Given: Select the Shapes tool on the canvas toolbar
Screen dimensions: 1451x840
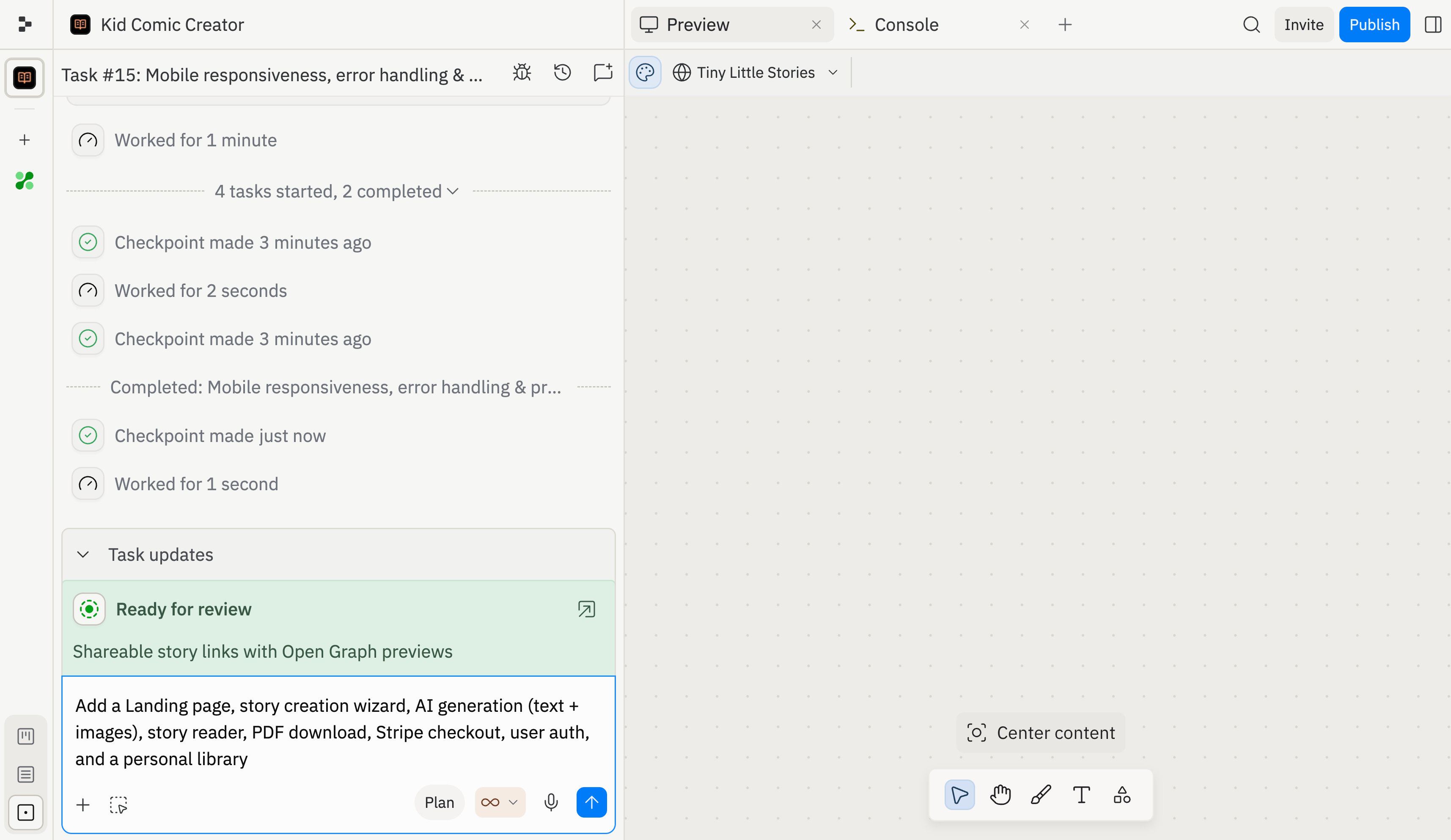Looking at the screenshot, I should (1121, 796).
